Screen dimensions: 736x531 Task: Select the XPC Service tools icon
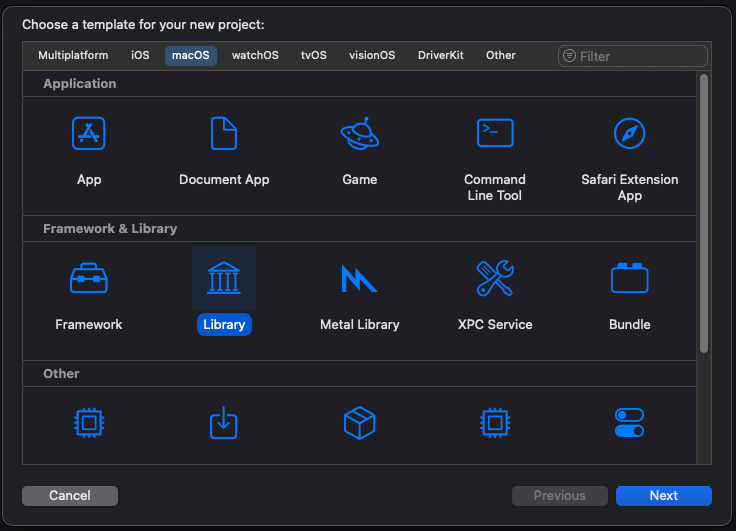pyautogui.click(x=495, y=278)
